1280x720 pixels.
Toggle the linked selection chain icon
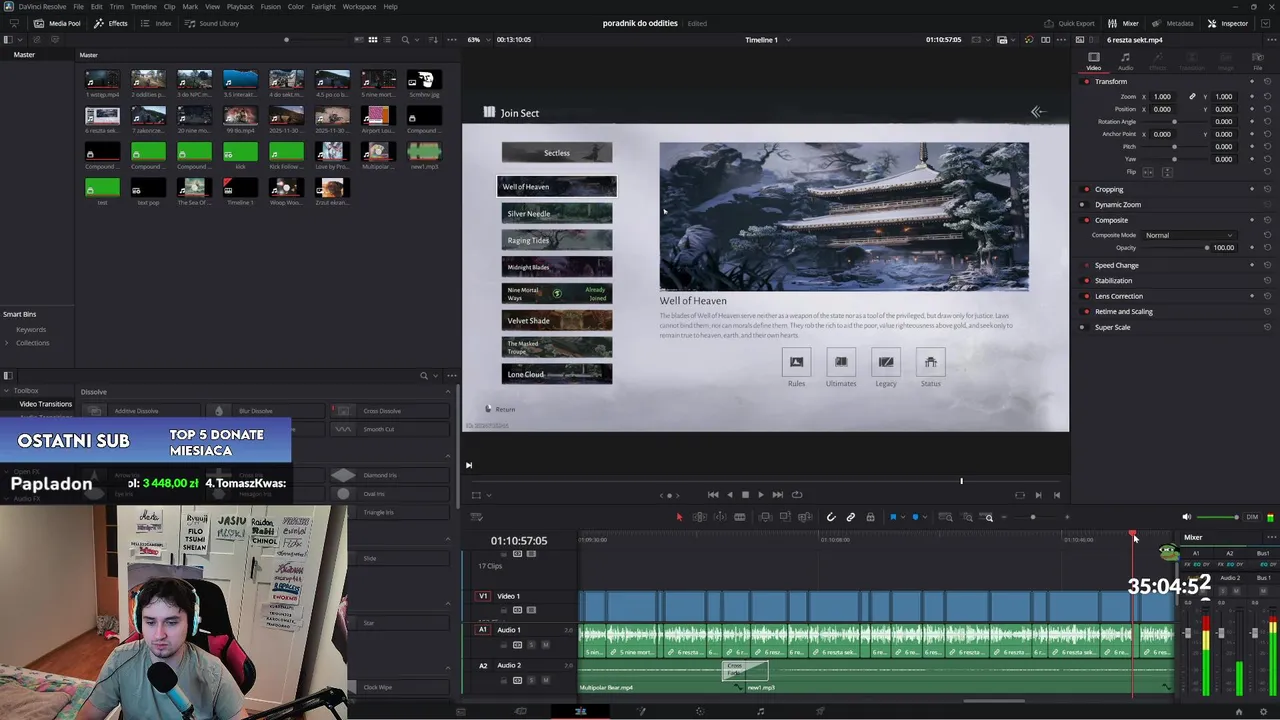pyautogui.click(x=851, y=517)
